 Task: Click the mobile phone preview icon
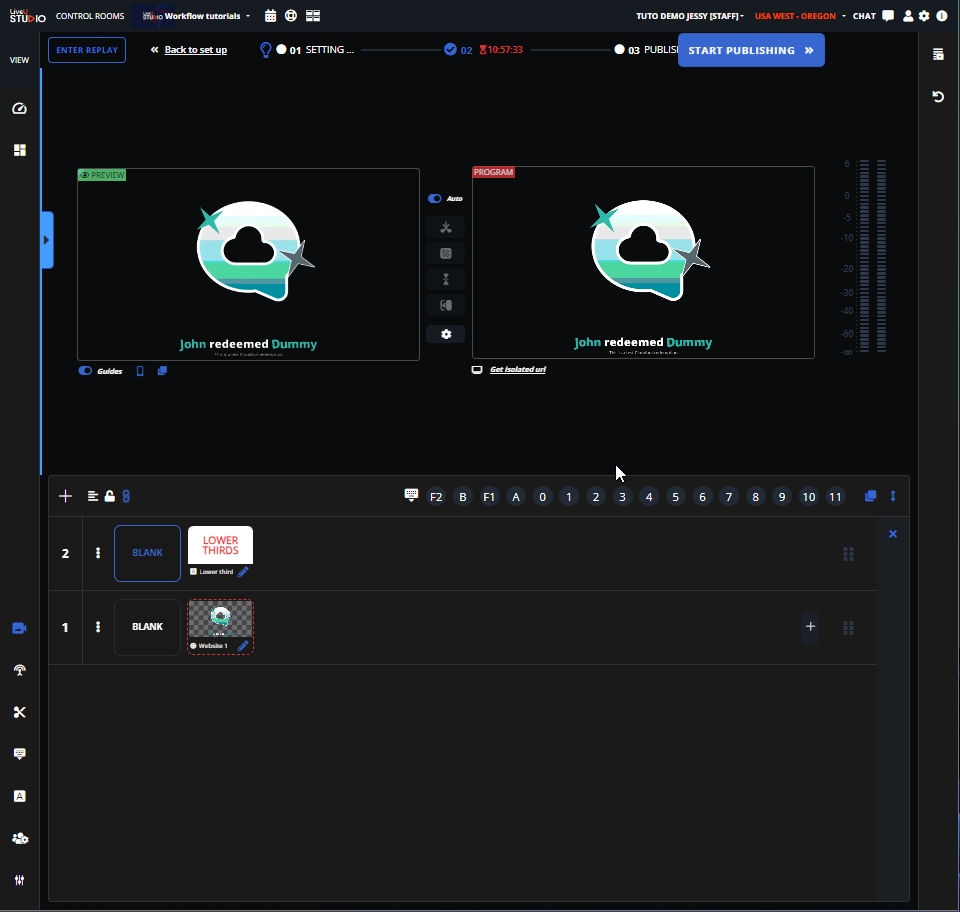point(140,371)
